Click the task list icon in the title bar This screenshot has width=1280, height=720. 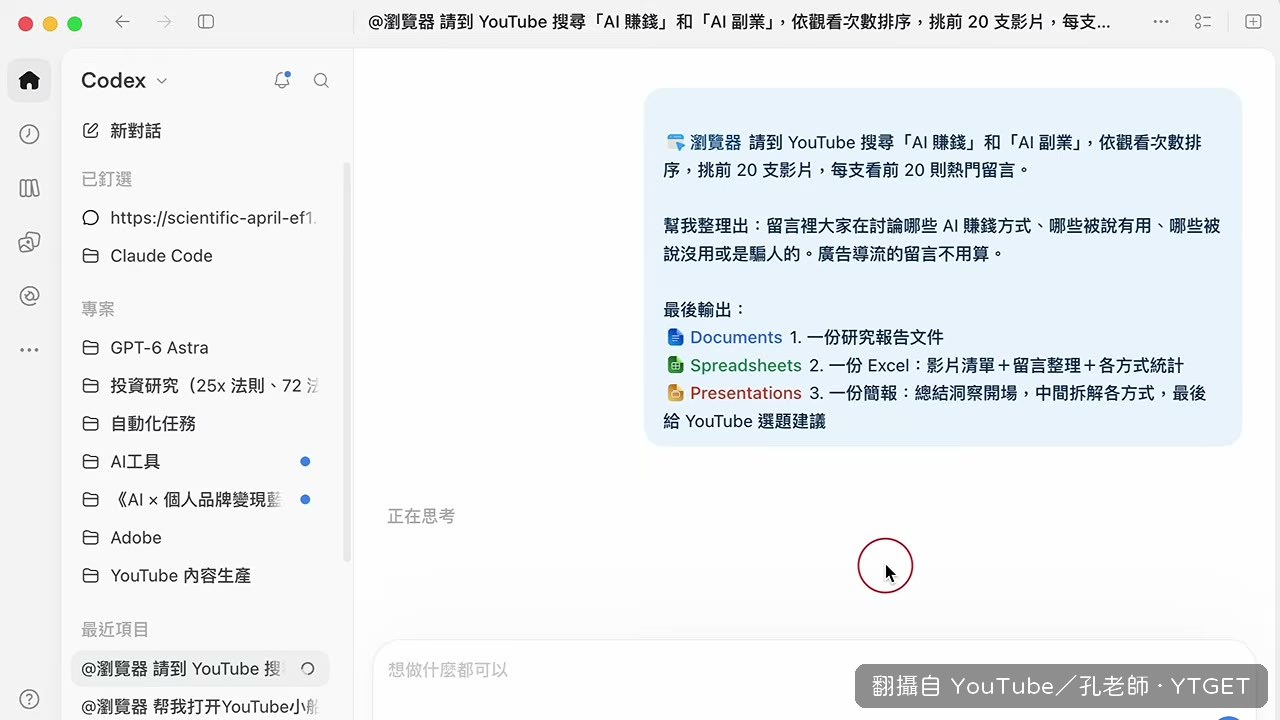click(1203, 22)
